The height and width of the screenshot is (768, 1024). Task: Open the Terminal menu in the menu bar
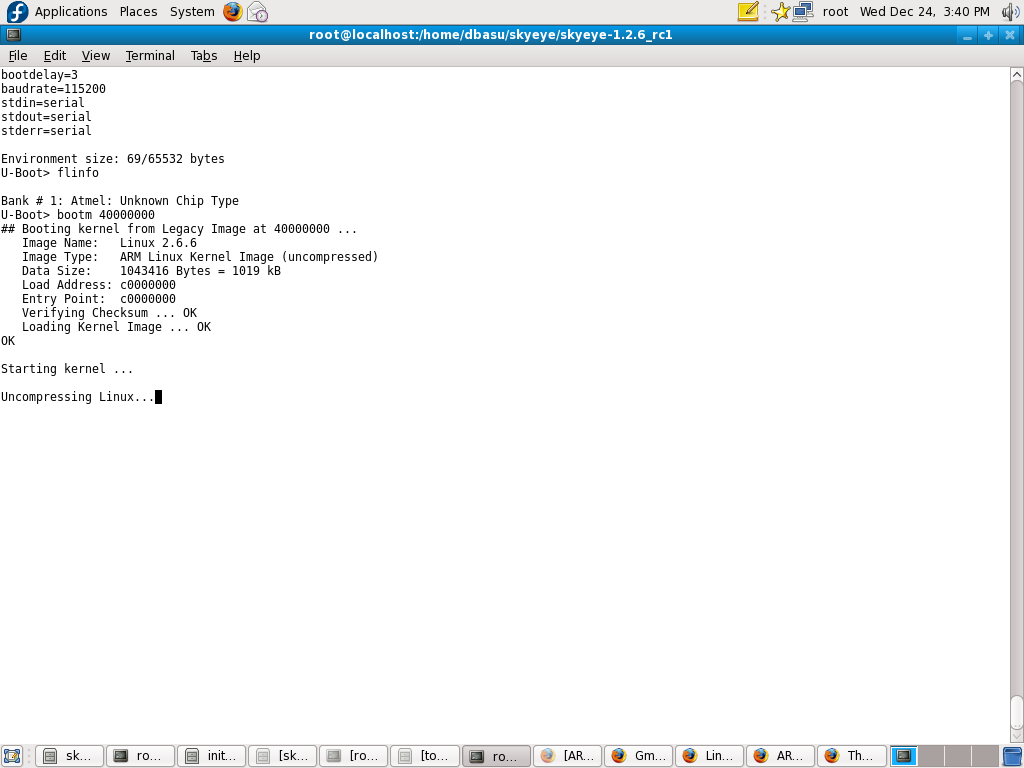click(150, 56)
